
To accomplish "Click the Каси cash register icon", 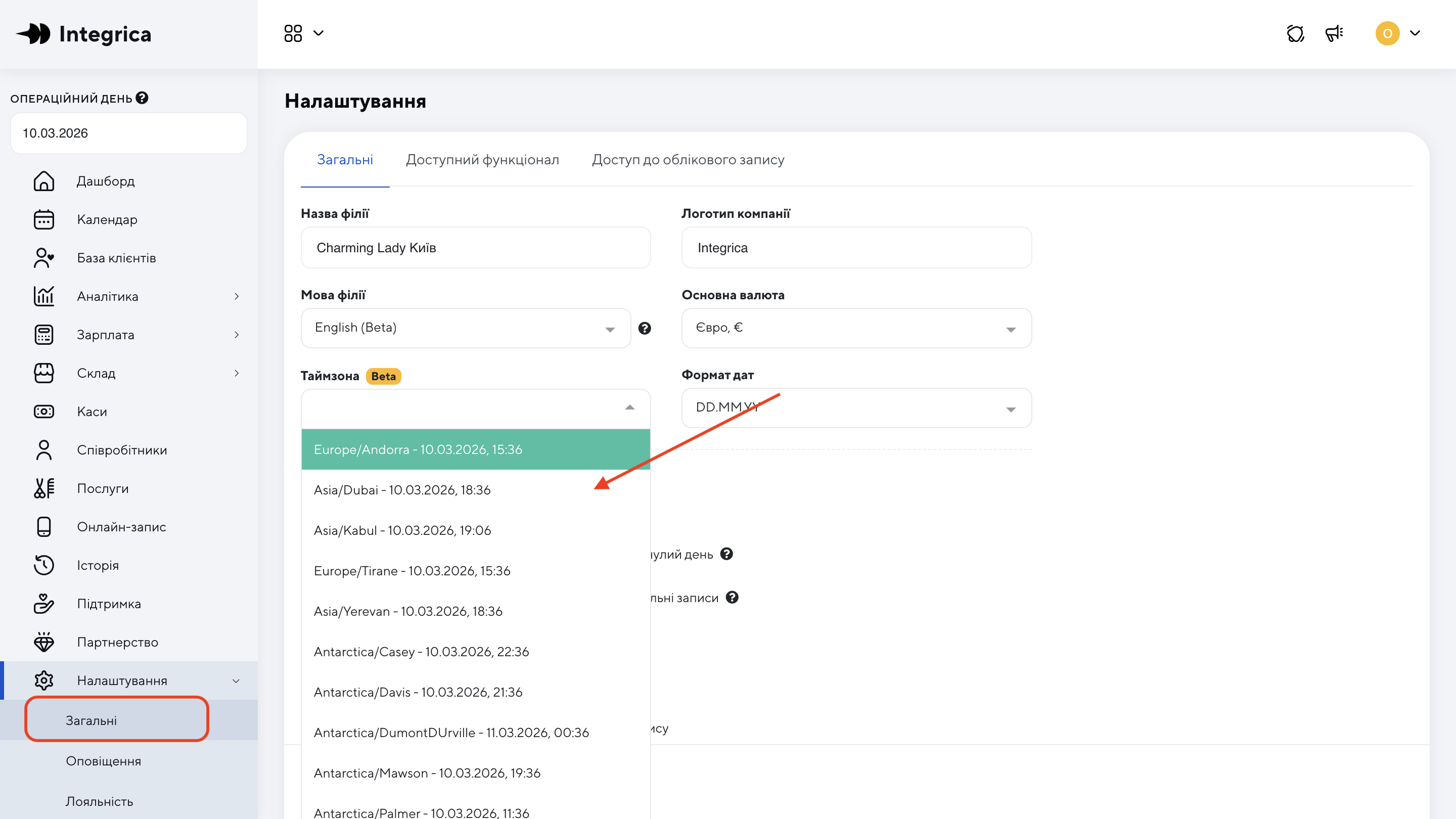I will pyautogui.click(x=43, y=412).
